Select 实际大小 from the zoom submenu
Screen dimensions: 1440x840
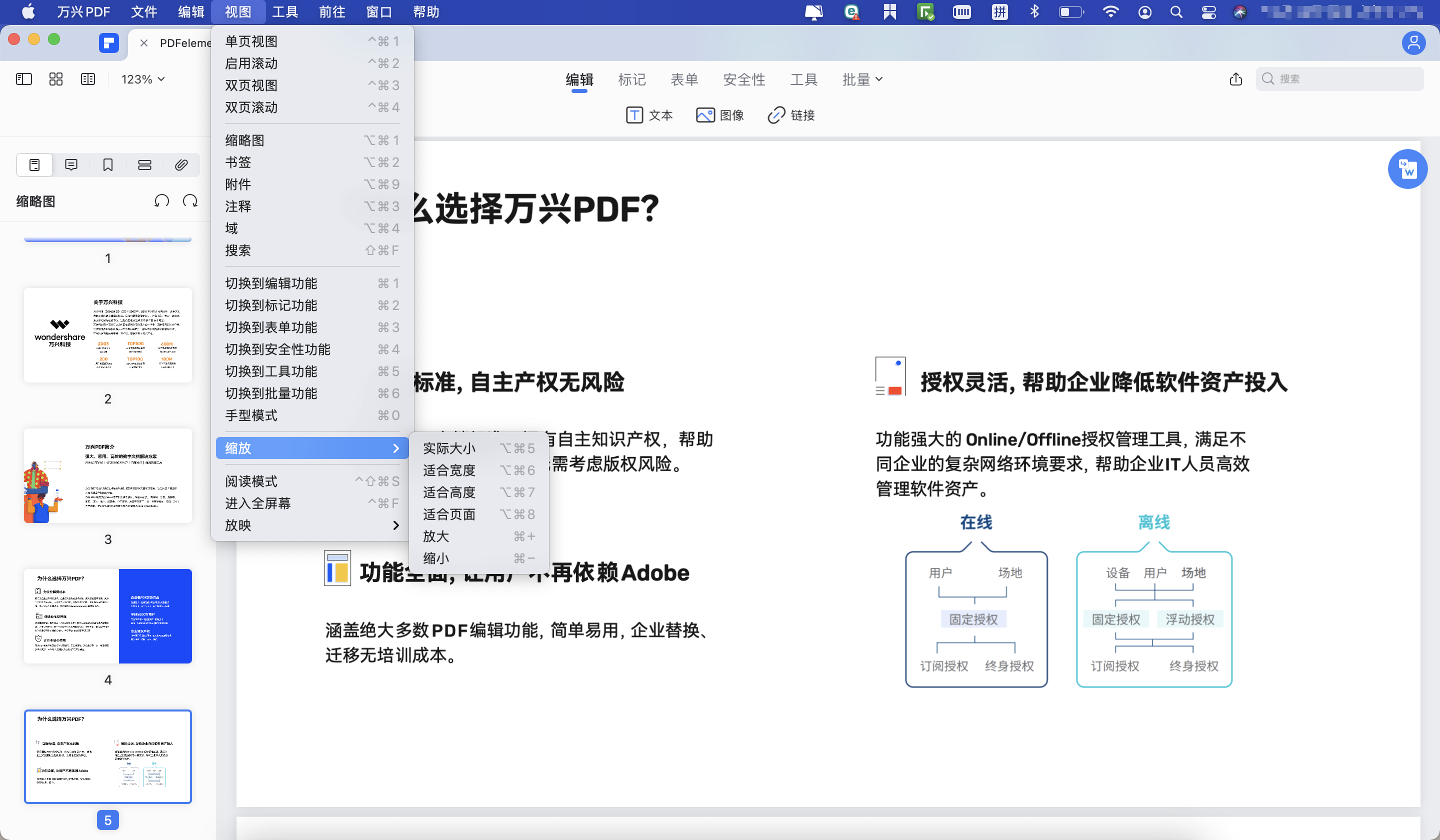pos(449,448)
